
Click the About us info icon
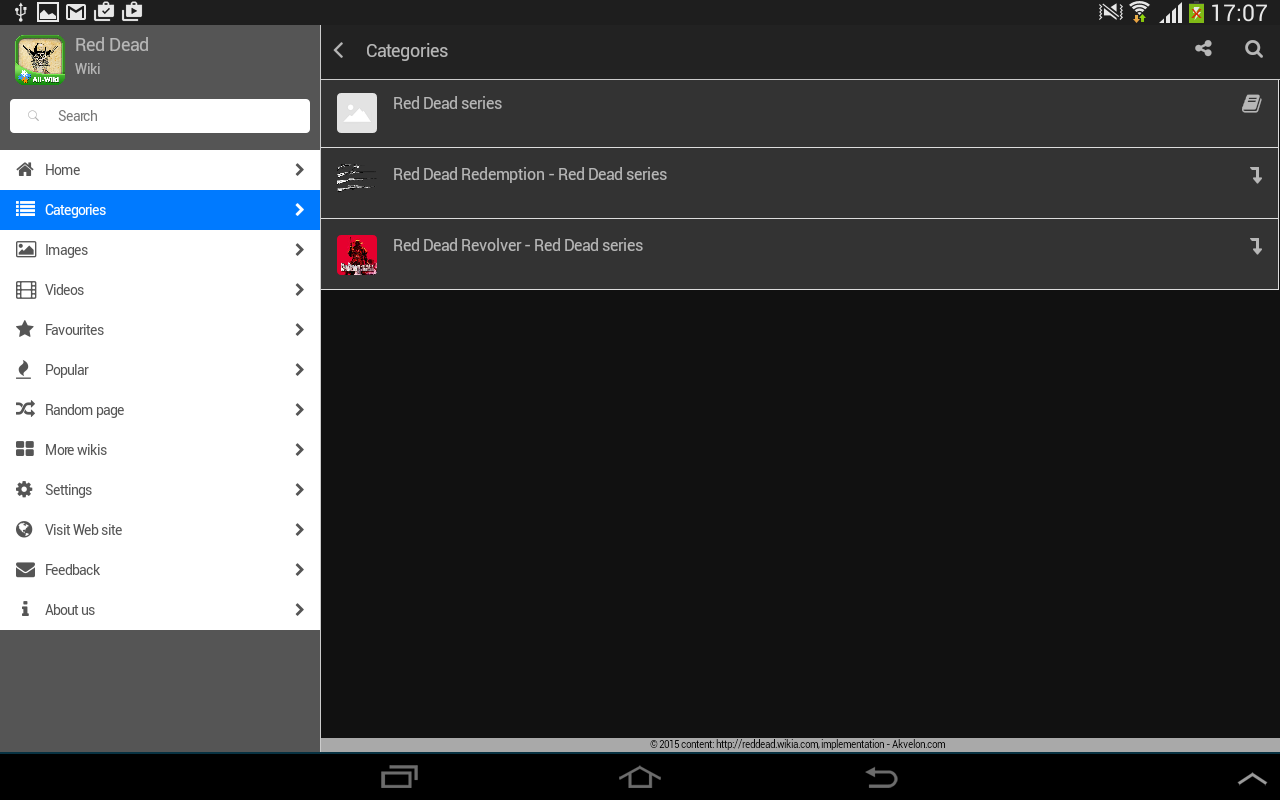tap(25, 609)
